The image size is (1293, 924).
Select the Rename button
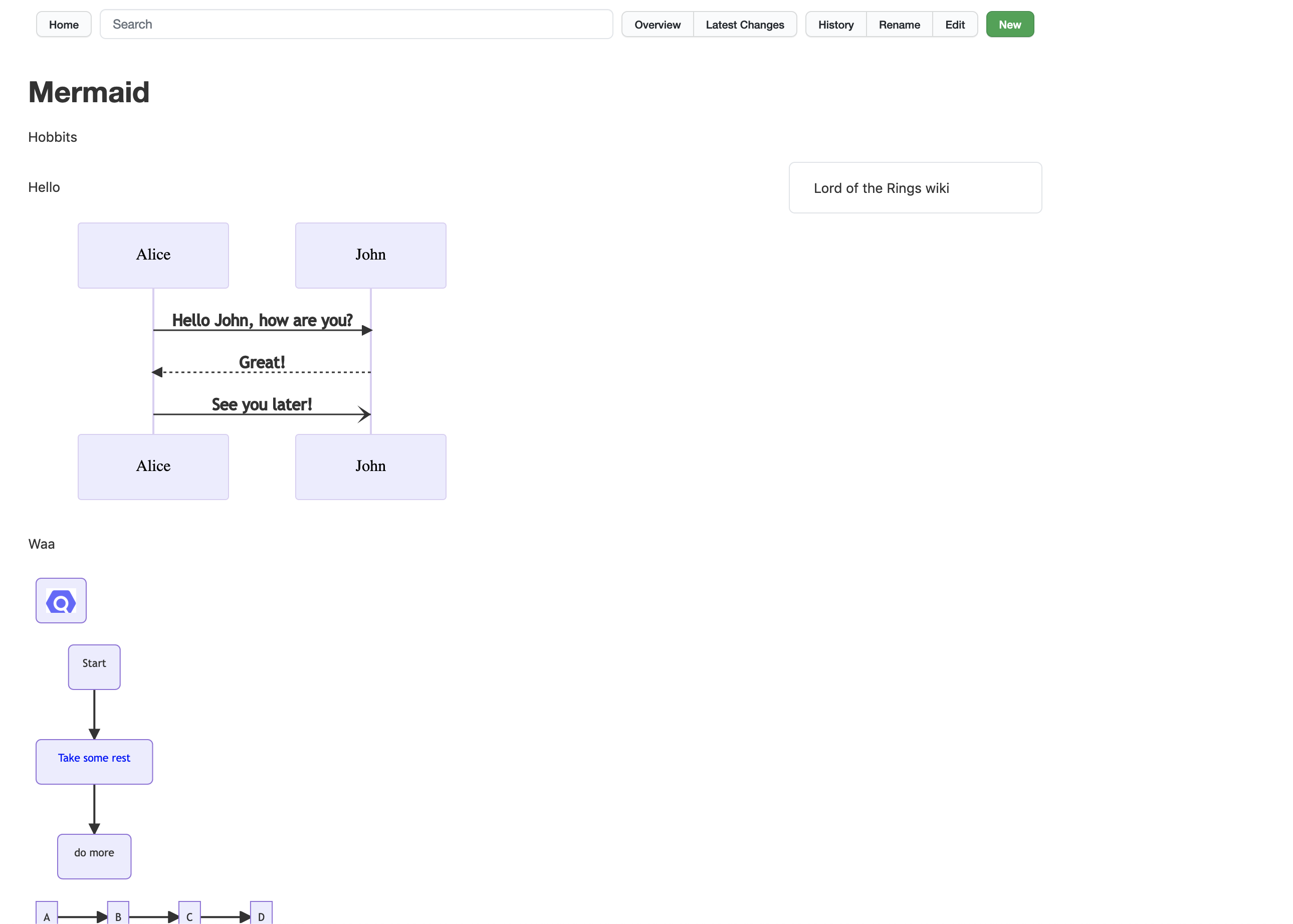click(x=899, y=25)
